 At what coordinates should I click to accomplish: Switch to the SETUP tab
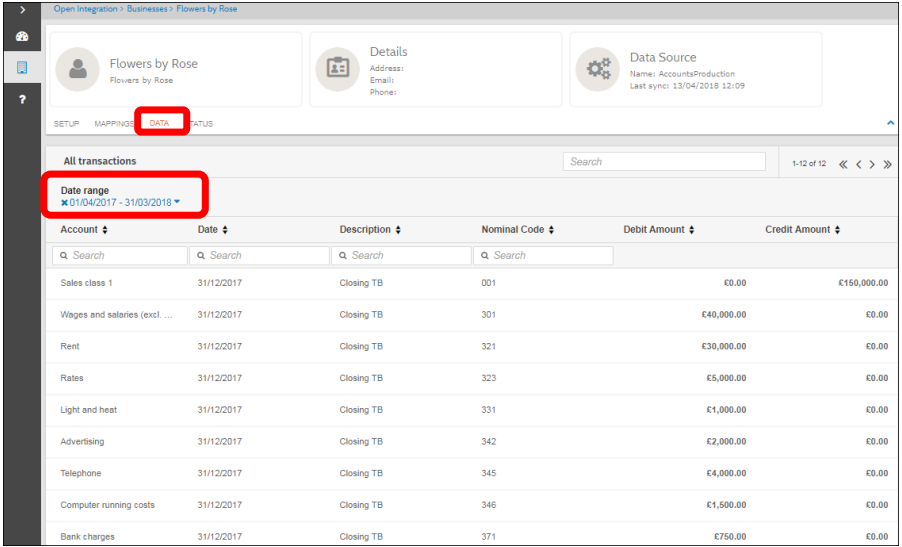tap(66, 124)
